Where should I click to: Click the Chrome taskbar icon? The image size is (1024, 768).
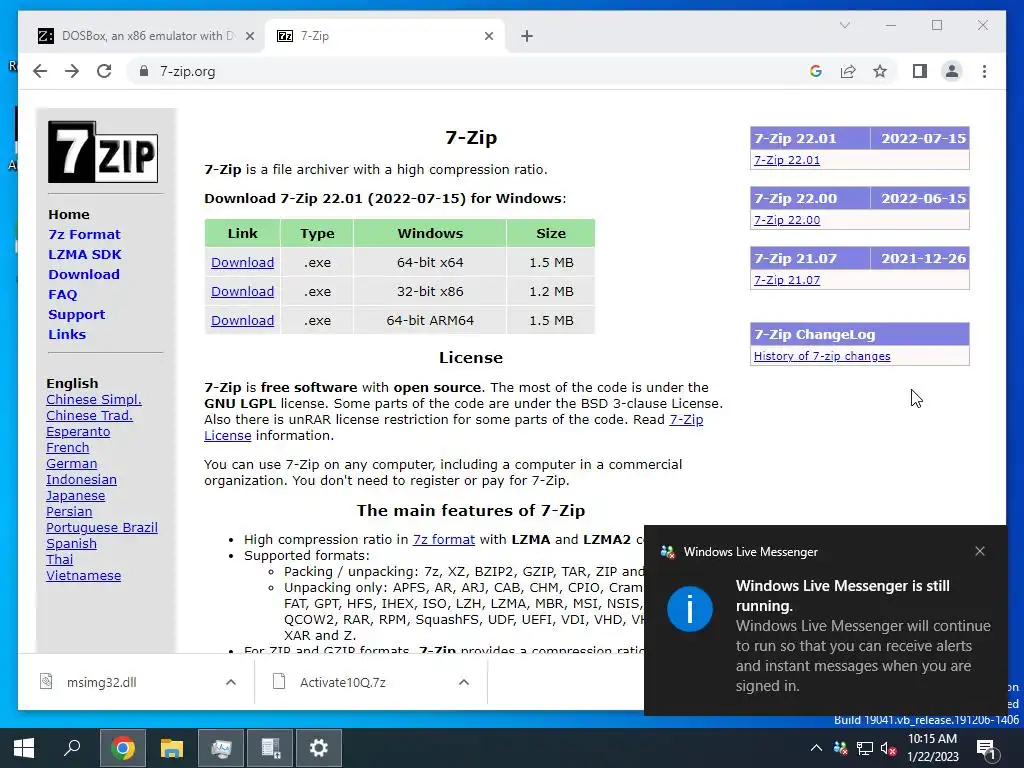point(123,748)
